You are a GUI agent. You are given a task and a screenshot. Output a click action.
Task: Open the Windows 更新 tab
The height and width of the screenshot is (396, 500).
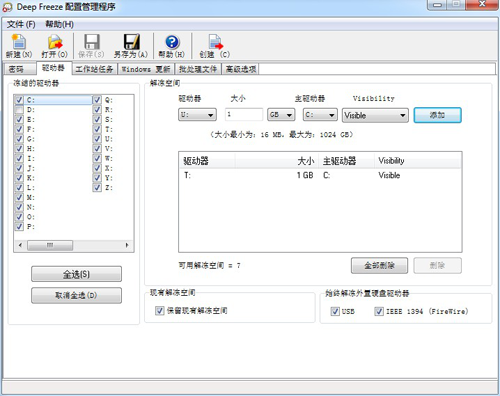click(x=146, y=69)
